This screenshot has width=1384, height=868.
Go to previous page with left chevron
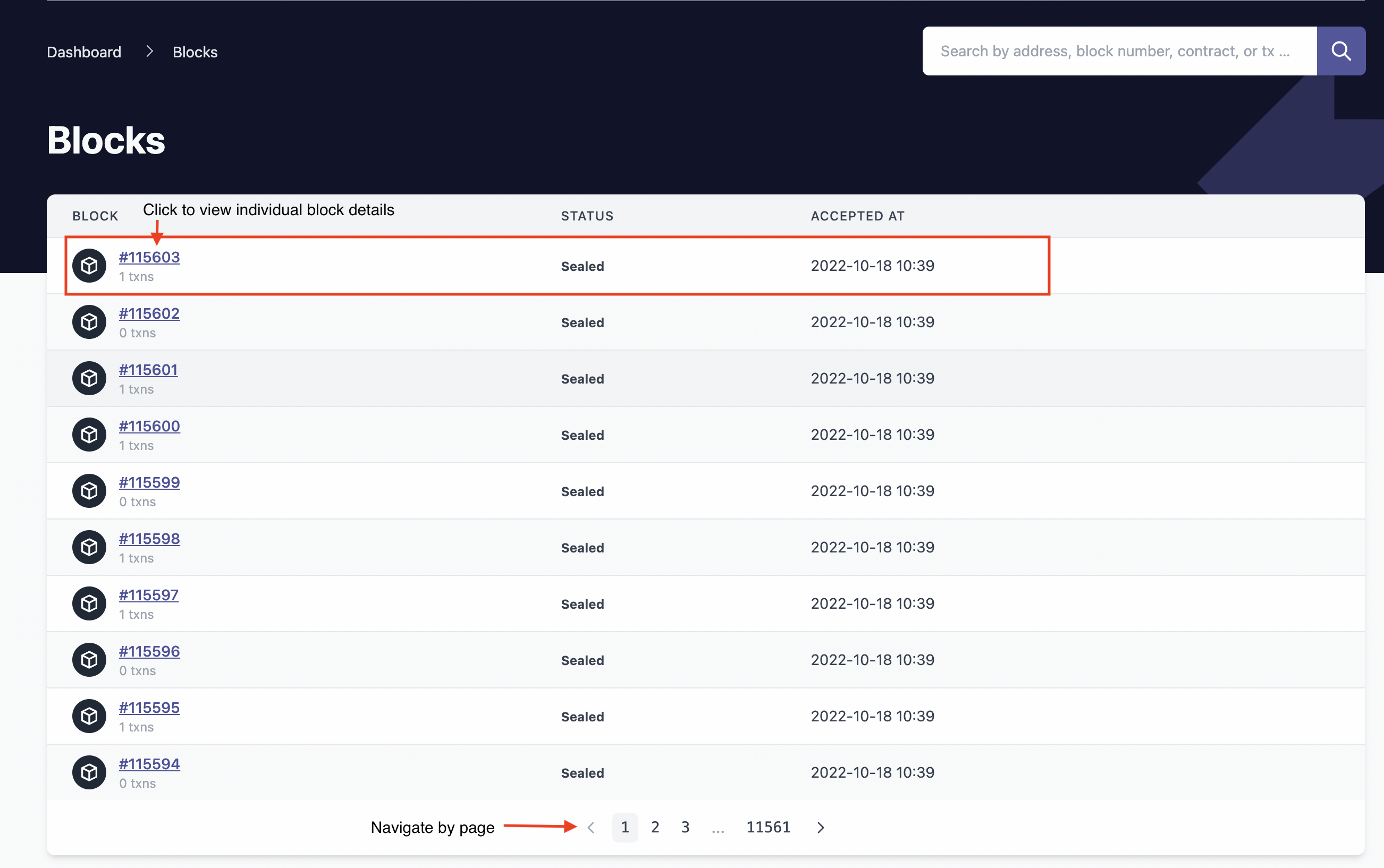(591, 827)
